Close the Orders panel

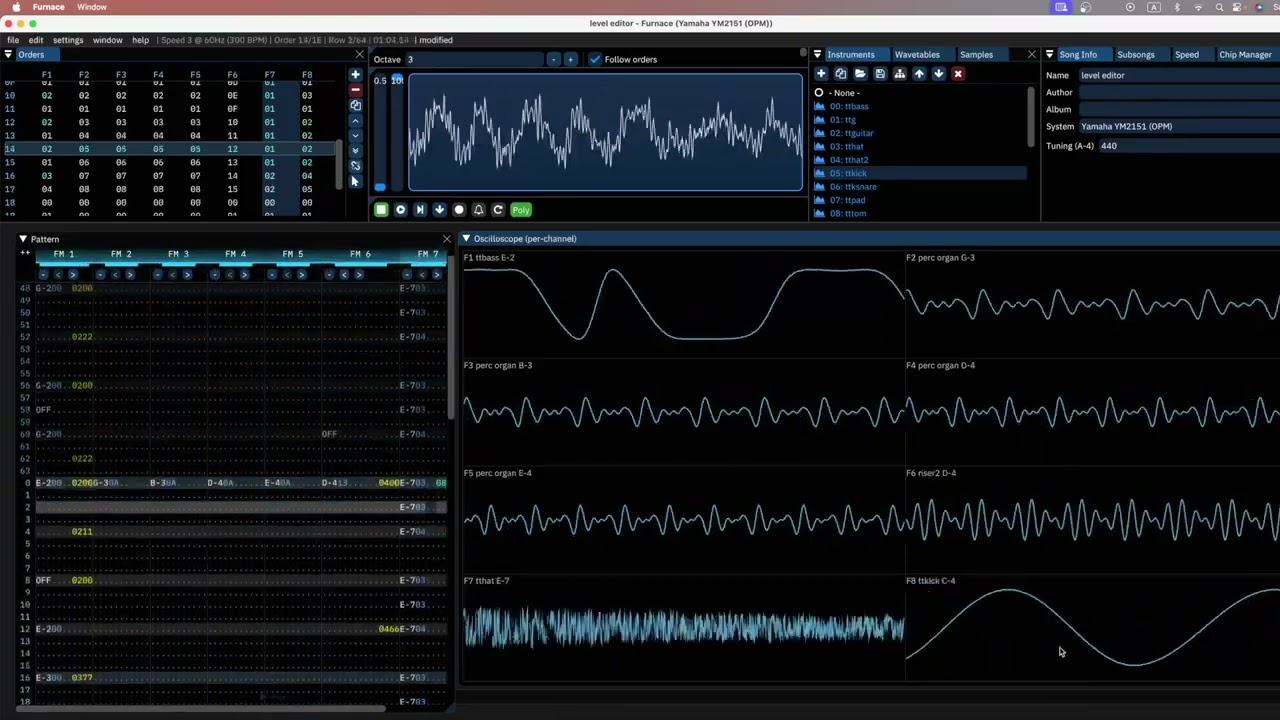tap(360, 55)
